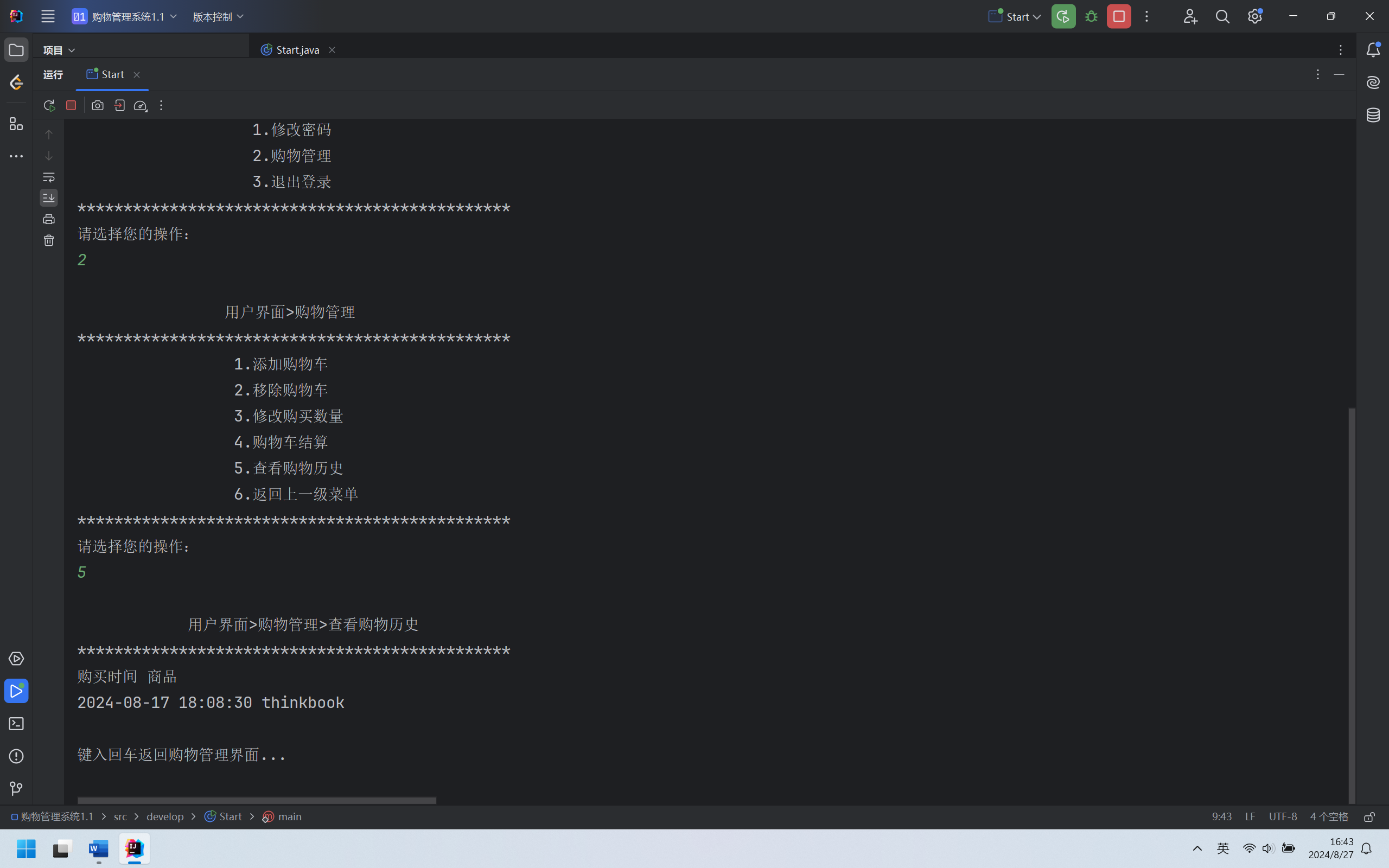1389x868 pixels.
Task: Open the Git version control tool window
Action: (x=16, y=789)
